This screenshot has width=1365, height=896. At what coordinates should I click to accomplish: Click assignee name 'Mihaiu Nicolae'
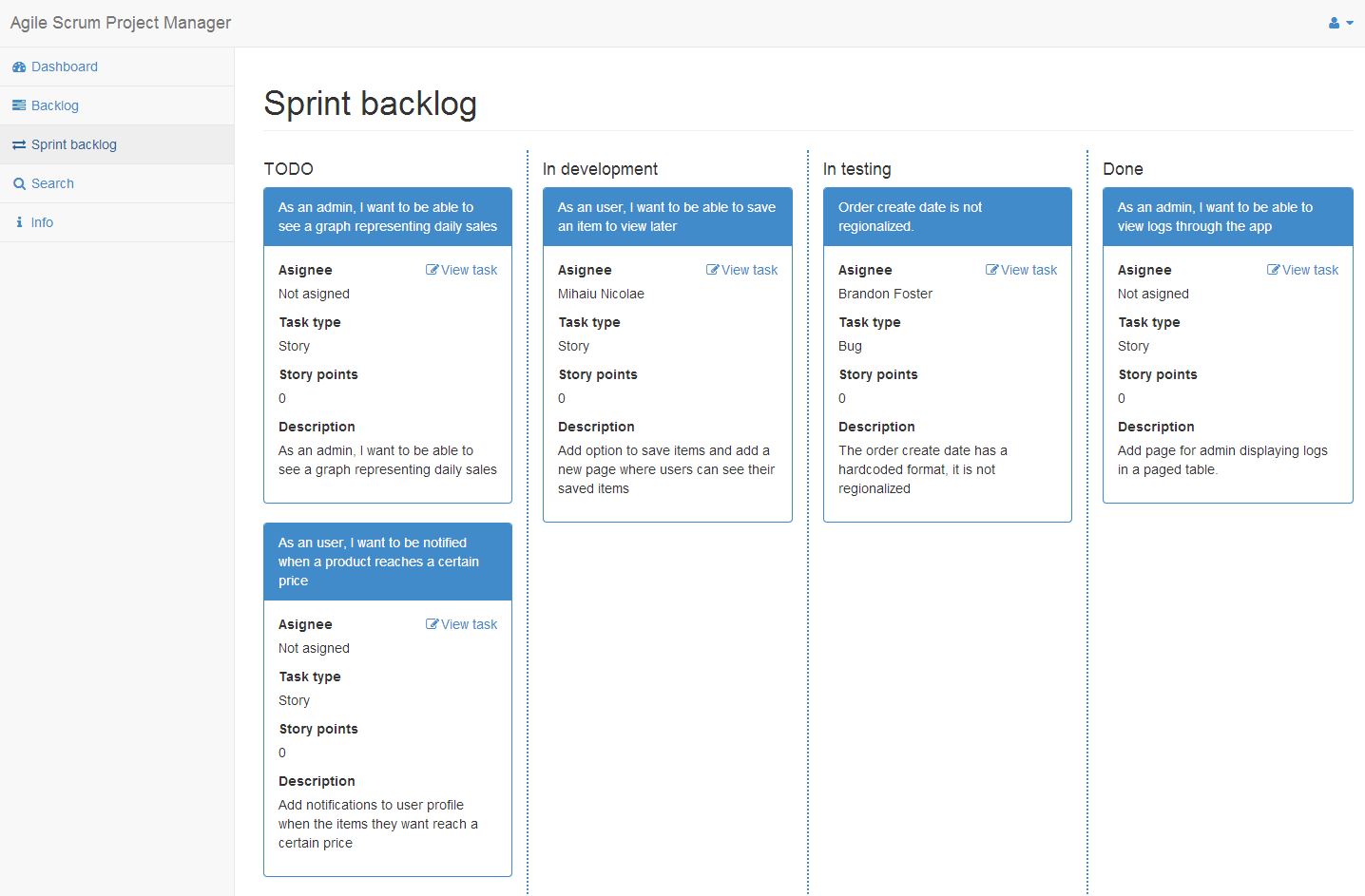tap(601, 294)
